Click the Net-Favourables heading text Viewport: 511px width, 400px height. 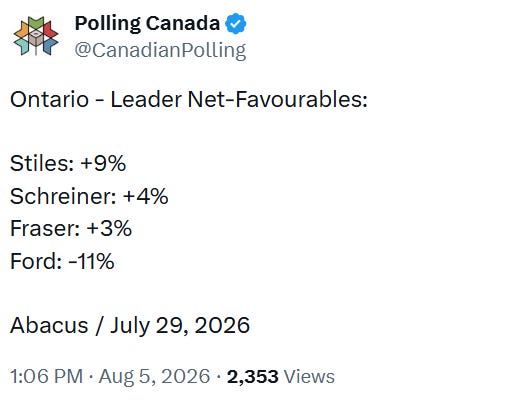[x=277, y=99]
